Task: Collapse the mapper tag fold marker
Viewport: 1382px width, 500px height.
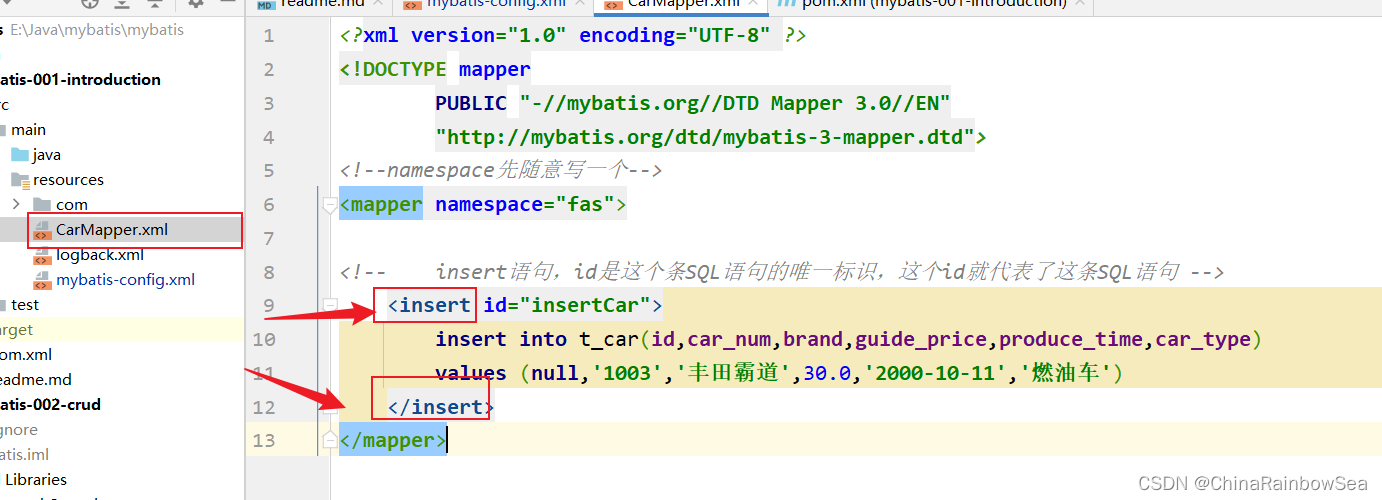Action: (x=329, y=205)
